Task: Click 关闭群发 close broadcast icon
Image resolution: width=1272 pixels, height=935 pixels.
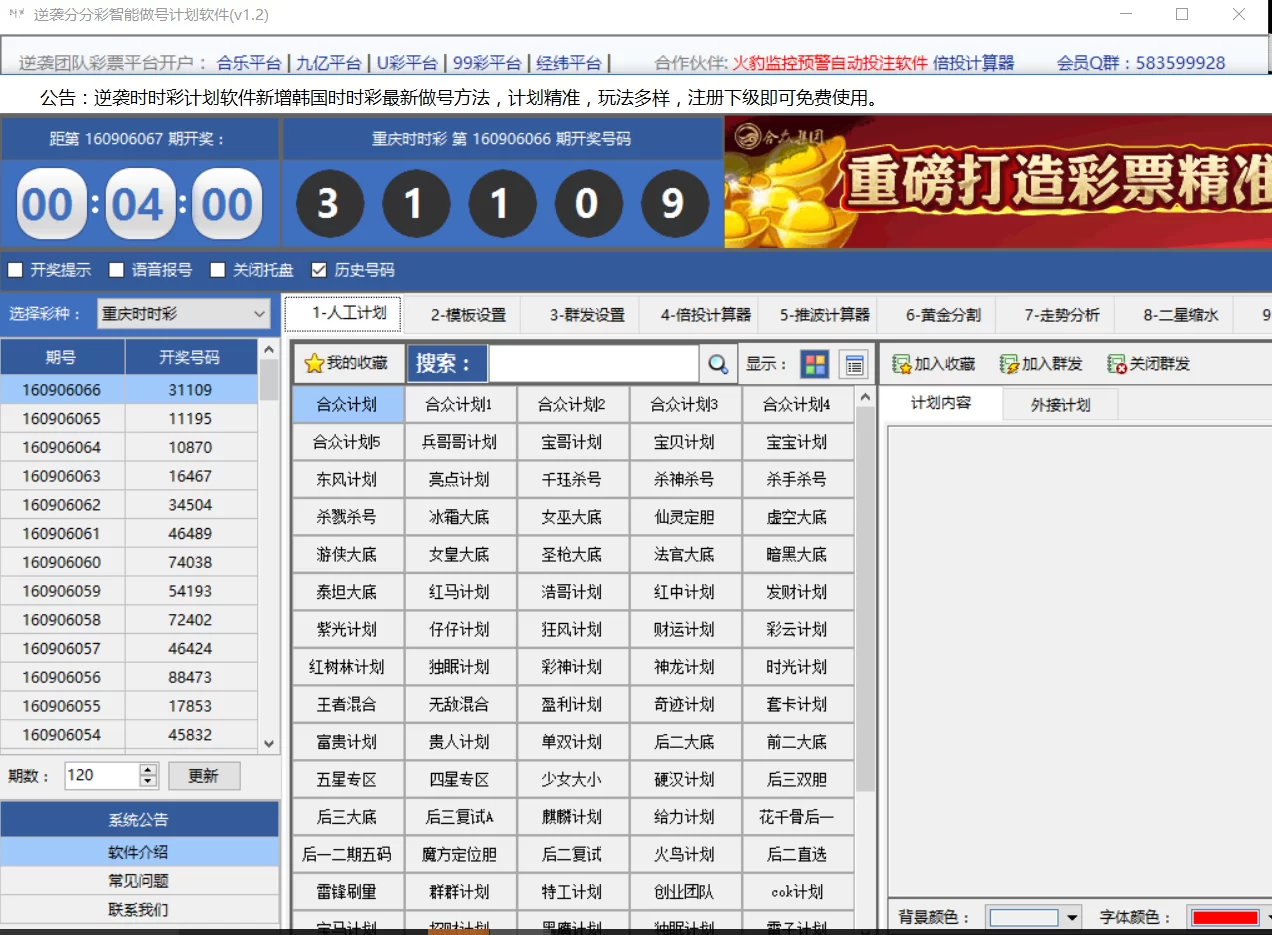Action: point(1117,365)
